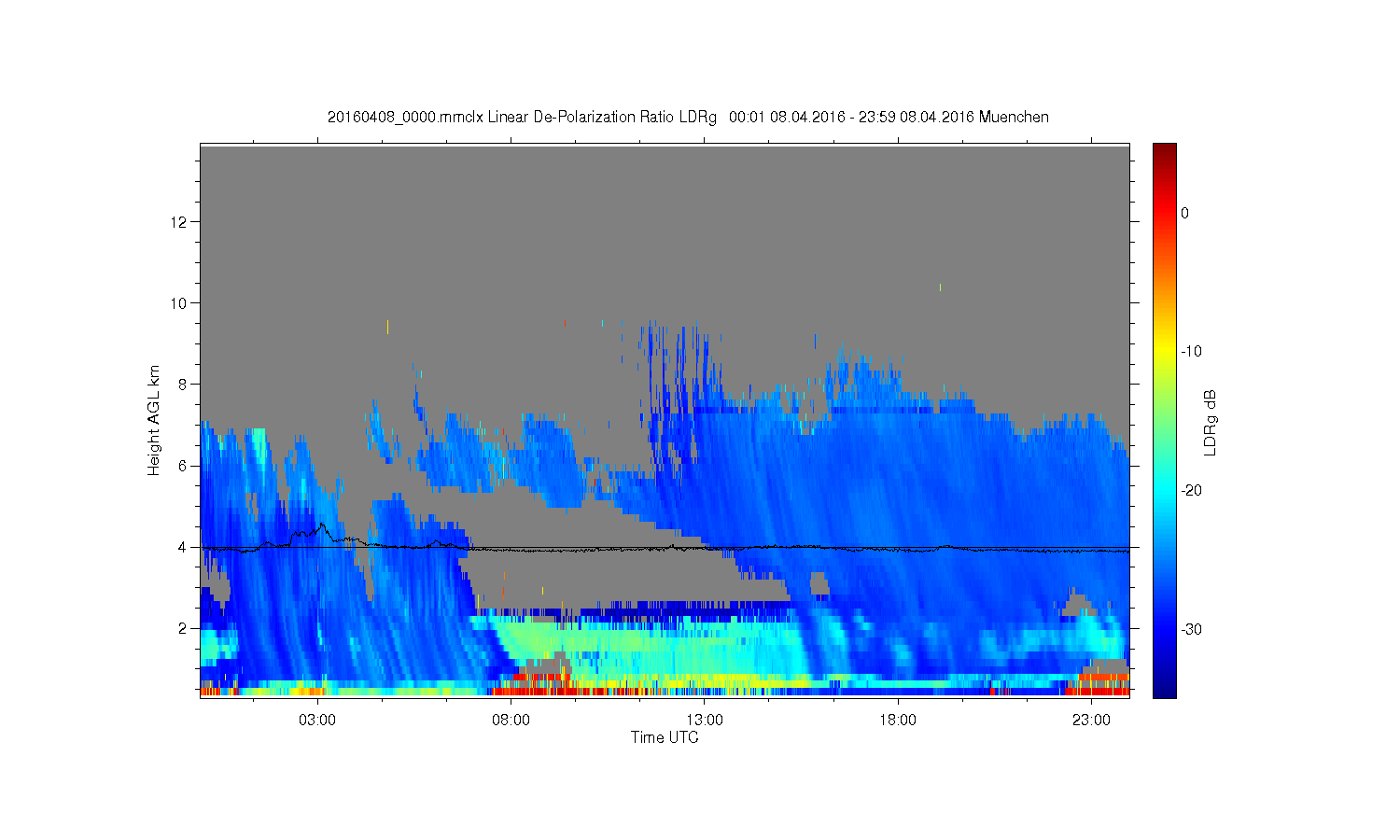The image size is (1400, 840).
Task: Click the '08:00' time tick label
Action: (x=511, y=721)
